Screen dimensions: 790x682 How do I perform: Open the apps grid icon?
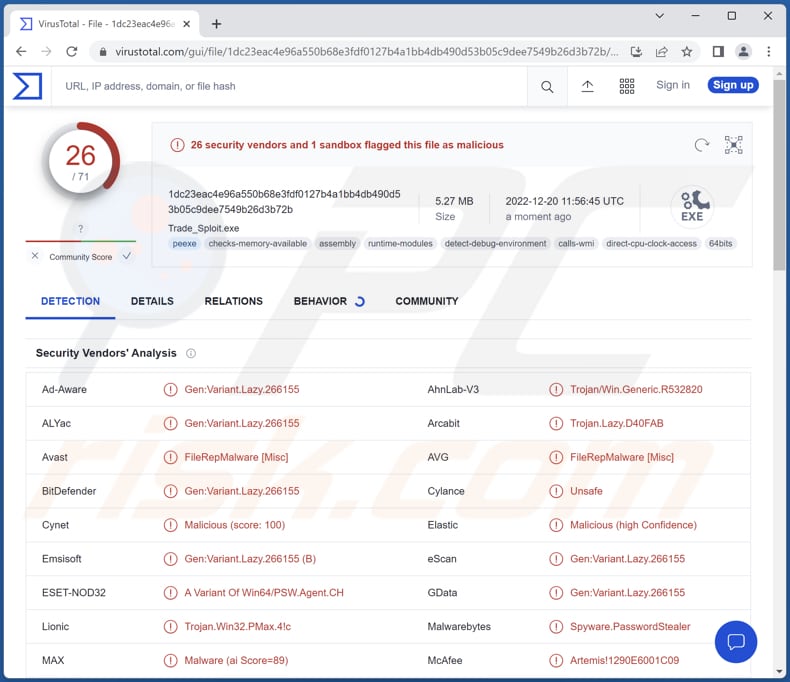[x=627, y=86]
